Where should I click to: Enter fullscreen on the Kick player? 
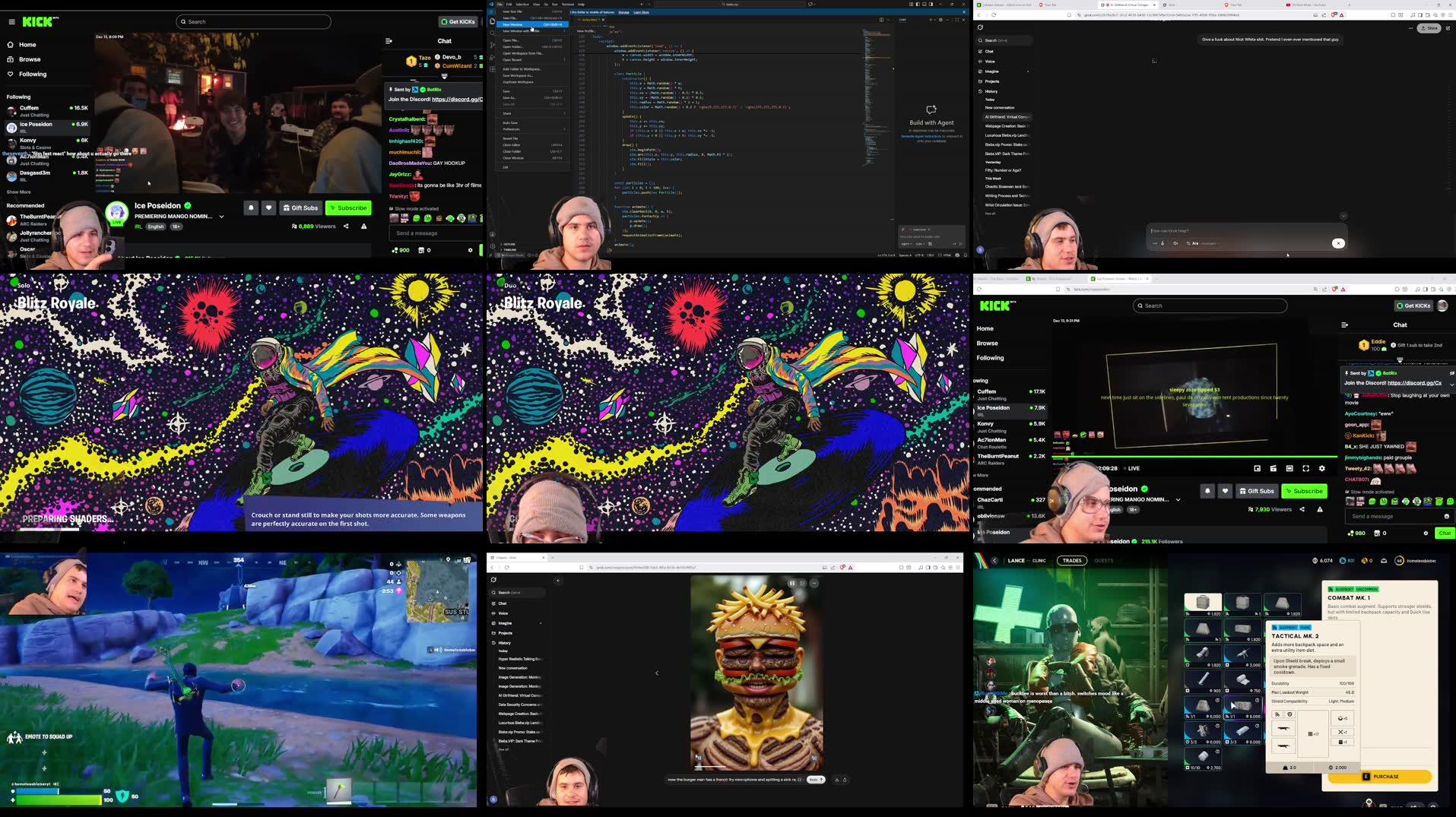pos(1305,469)
